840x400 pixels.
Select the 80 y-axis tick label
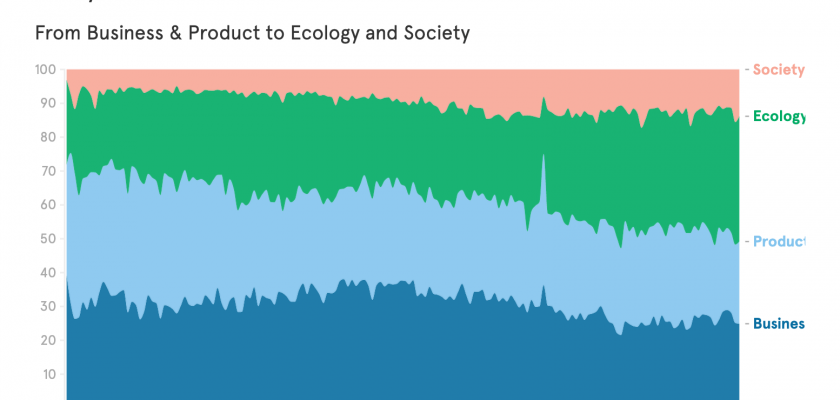(x=48, y=138)
